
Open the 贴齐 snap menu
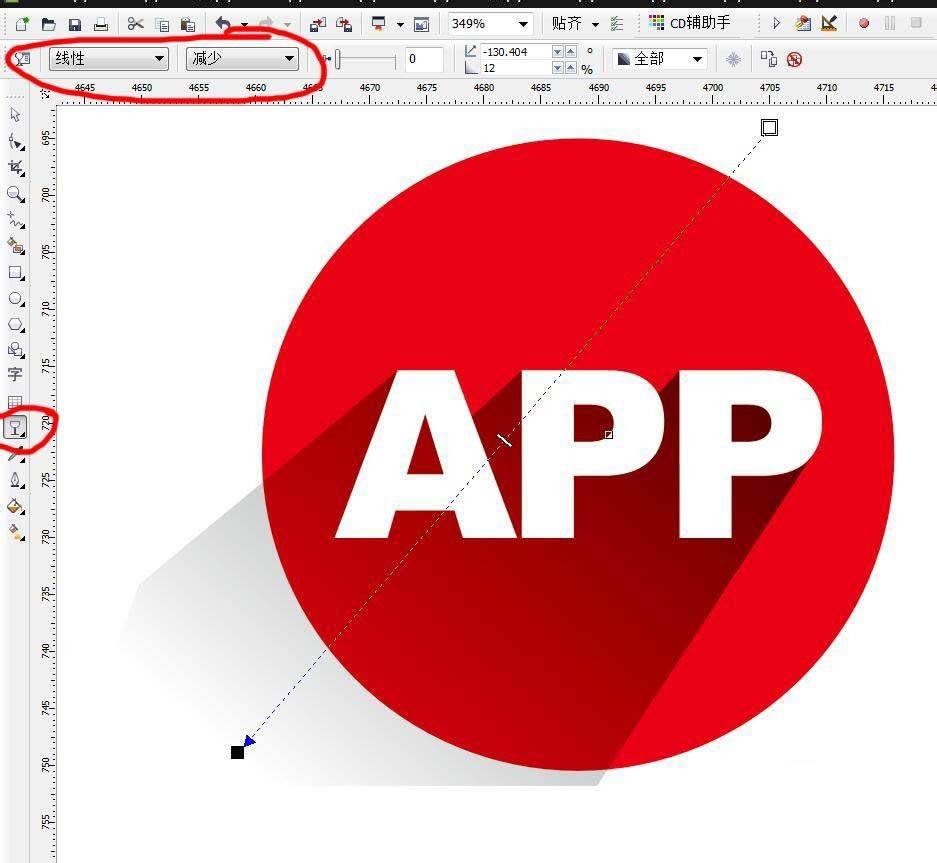[575, 23]
